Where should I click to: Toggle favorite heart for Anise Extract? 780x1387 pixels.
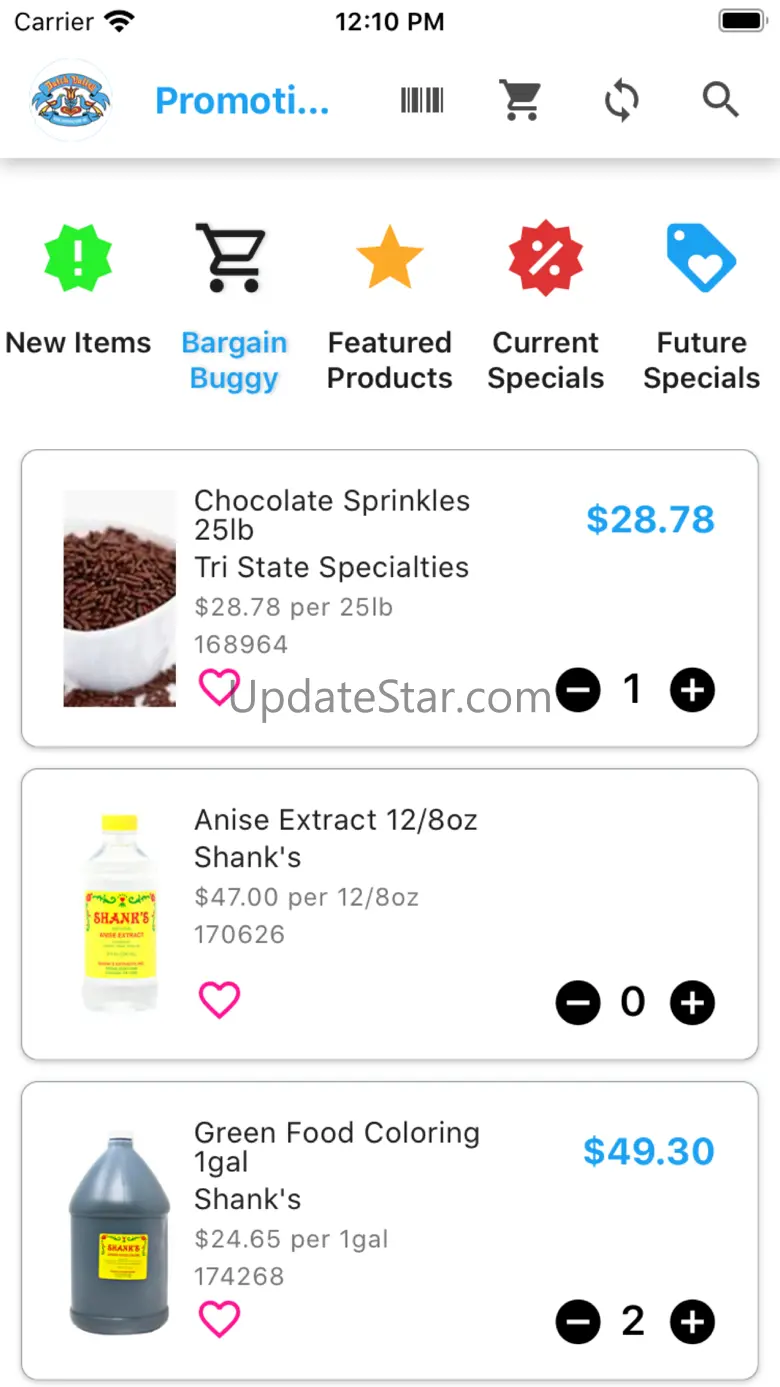219,1000
